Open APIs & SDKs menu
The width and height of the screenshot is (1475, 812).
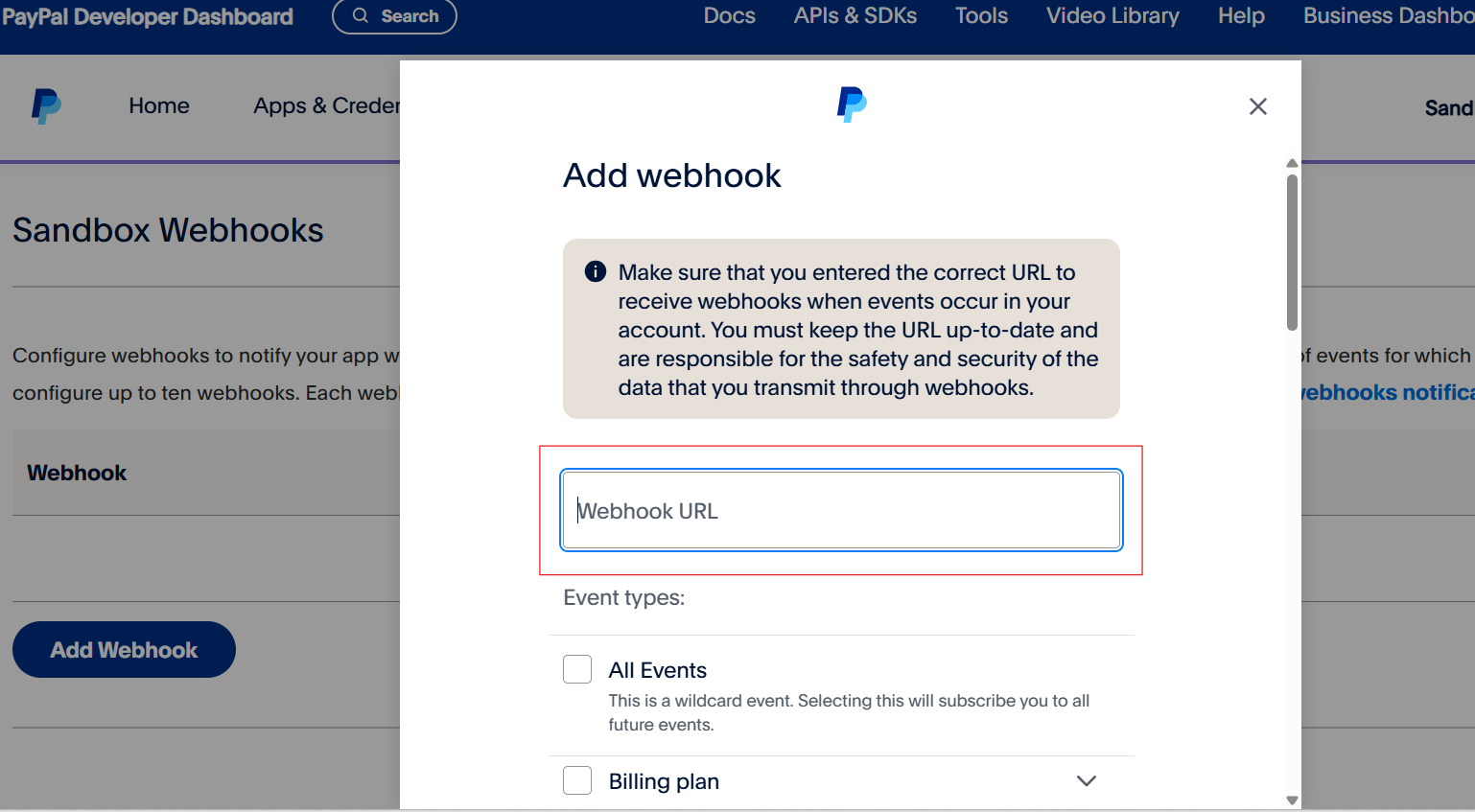coord(855,15)
